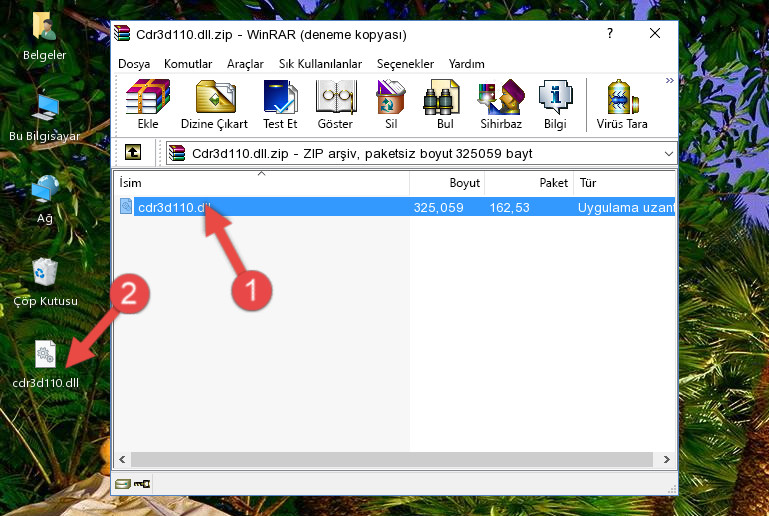Select the Bu Bilgisayar desktop icon
Screen dimensions: 769x516
45,117
